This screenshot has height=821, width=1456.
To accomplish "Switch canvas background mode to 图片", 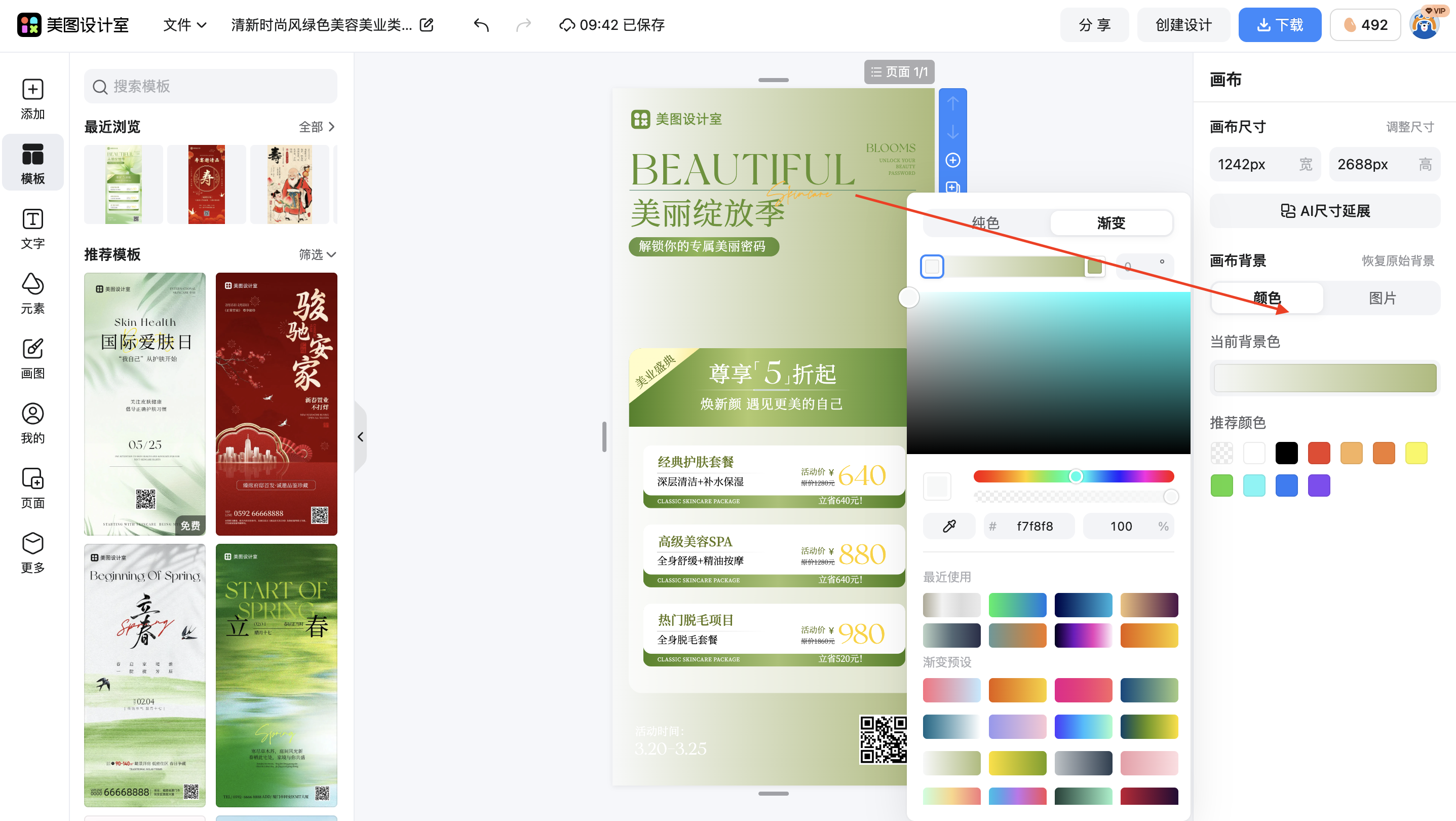I will pyautogui.click(x=1383, y=297).
